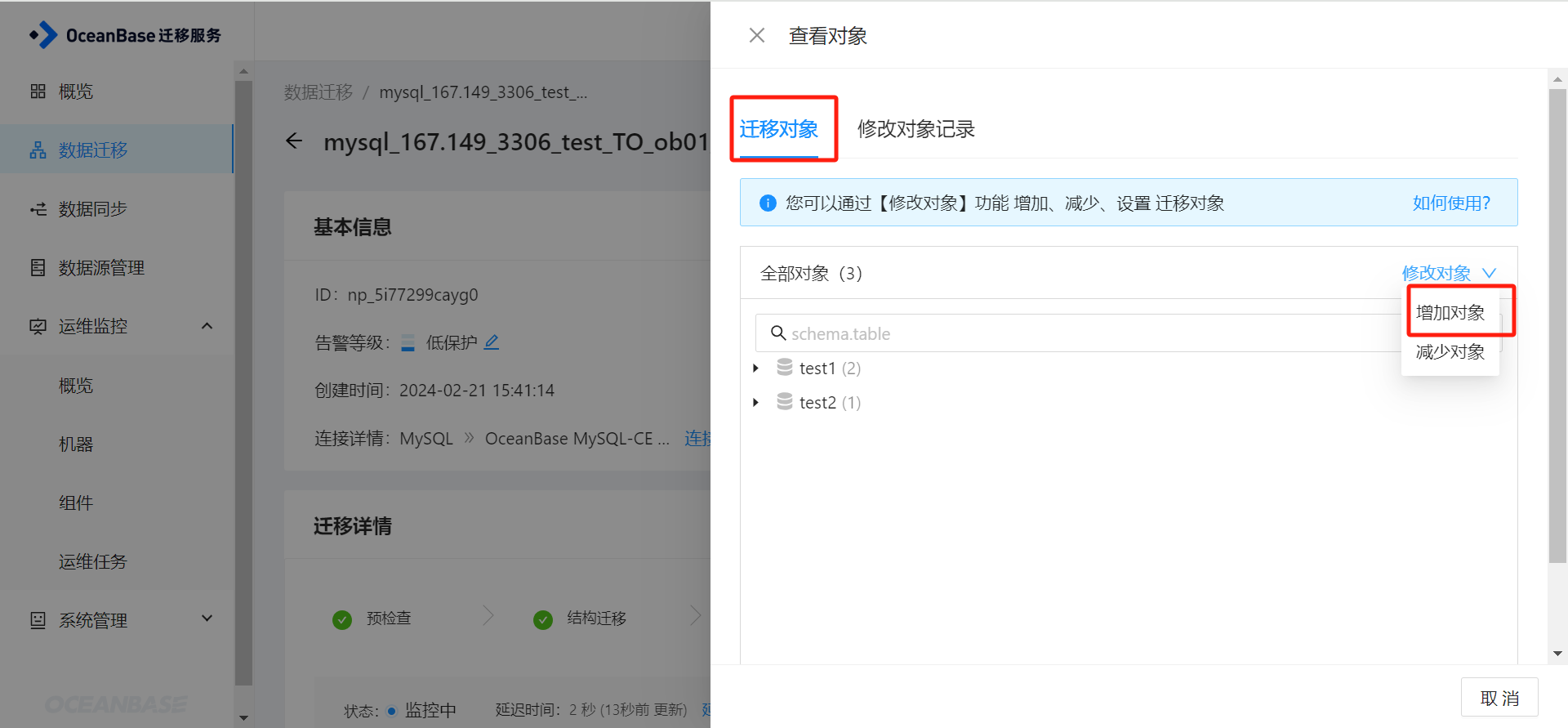The height and width of the screenshot is (728, 1568).
Task: Expand the test2 database node
Action: coord(755,403)
